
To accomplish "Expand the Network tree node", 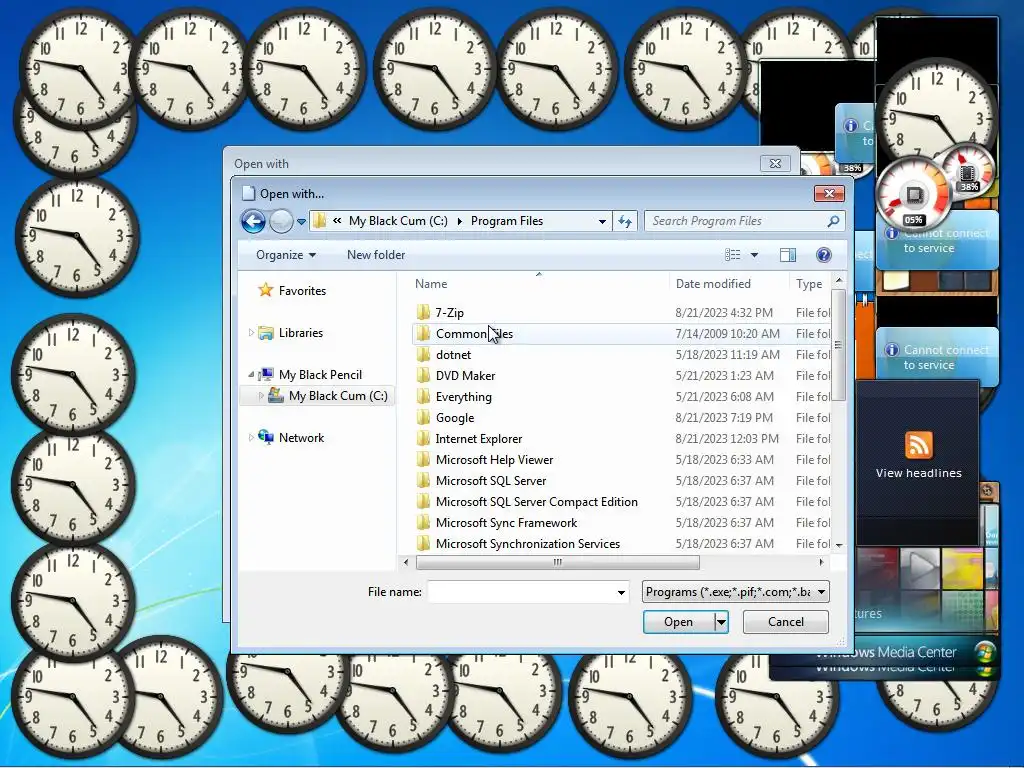I will point(251,438).
